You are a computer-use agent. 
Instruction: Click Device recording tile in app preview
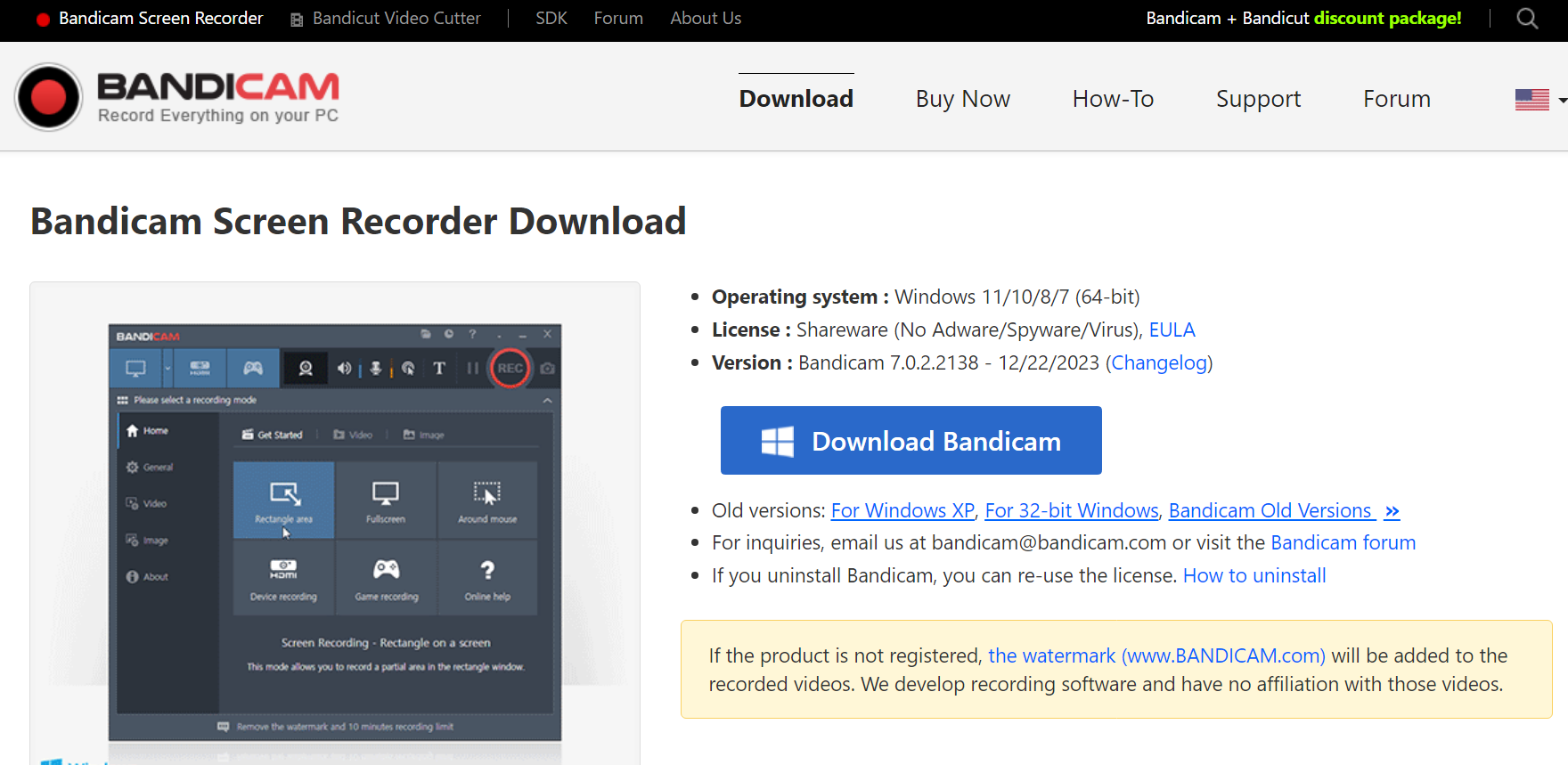tap(284, 578)
